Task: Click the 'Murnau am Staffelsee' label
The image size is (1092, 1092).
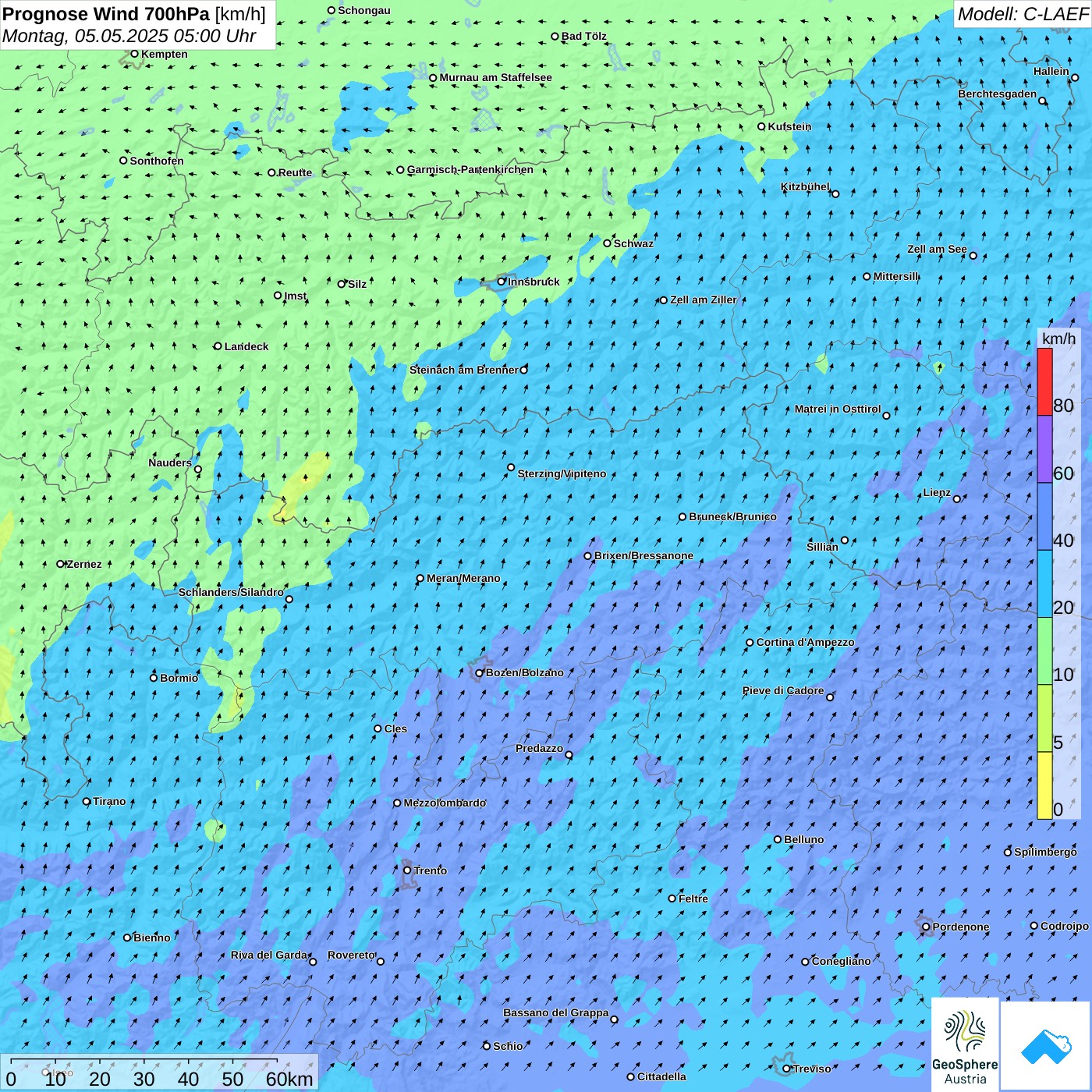Action: 495,77
